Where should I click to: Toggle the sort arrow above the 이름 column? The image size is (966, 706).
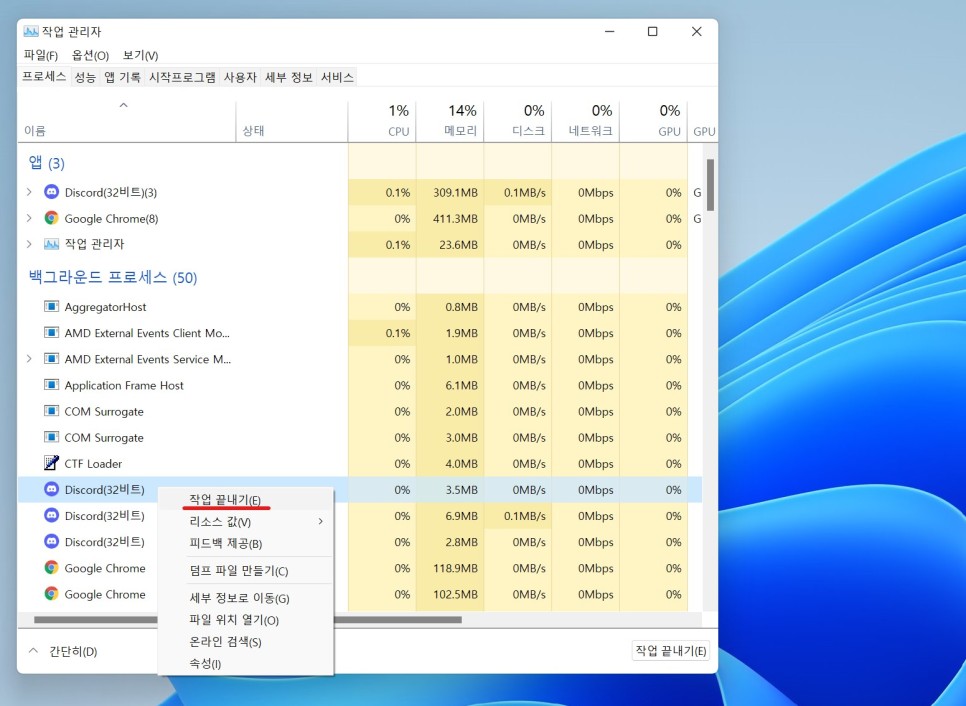123,105
